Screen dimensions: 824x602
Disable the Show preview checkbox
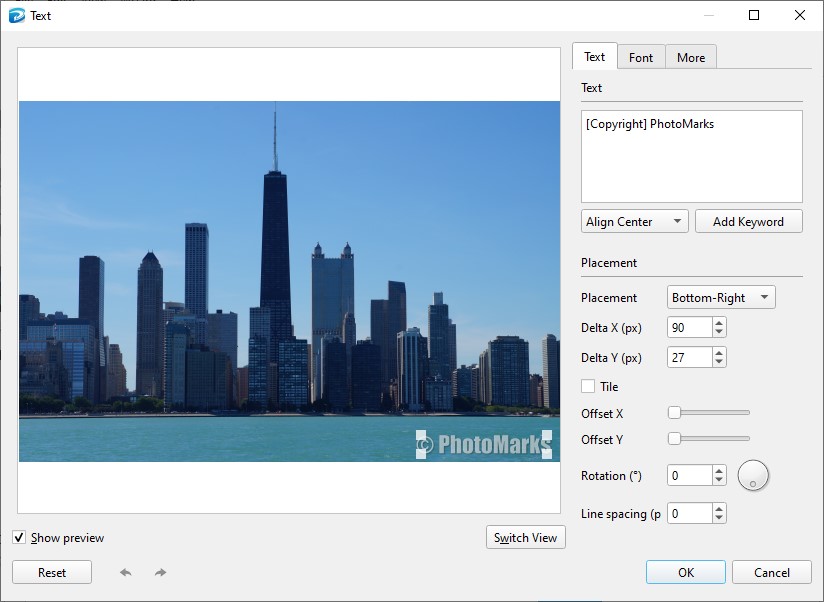[x=19, y=538]
